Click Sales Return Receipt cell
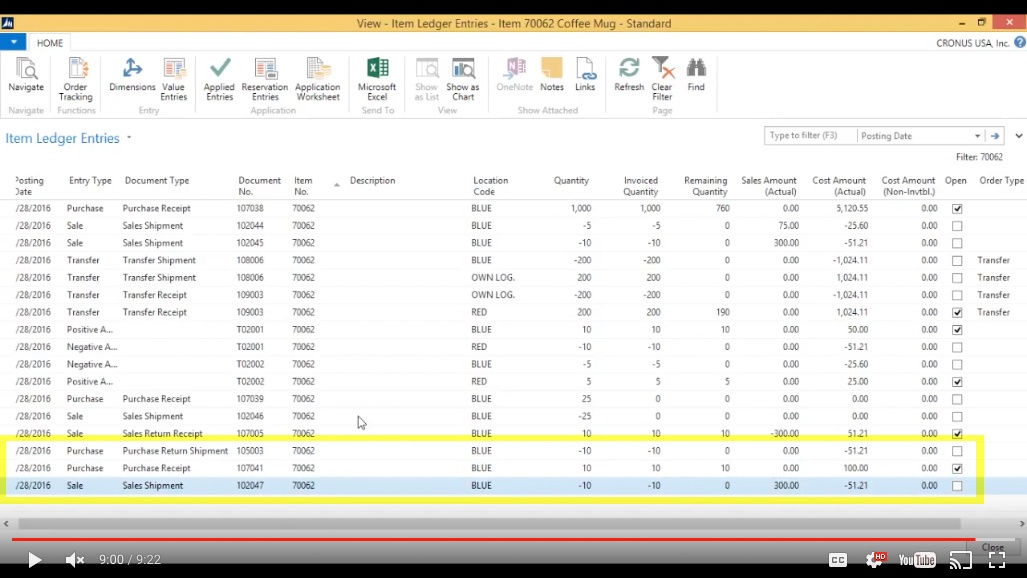This screenshot has height=578, width=1027. pos(162,434)
